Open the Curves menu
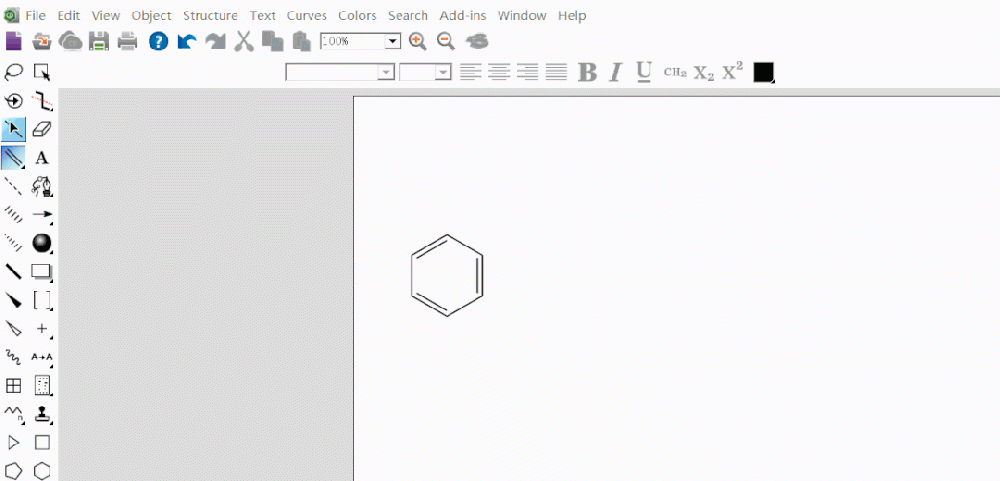Screen dimensions: 1000x481 307,15
